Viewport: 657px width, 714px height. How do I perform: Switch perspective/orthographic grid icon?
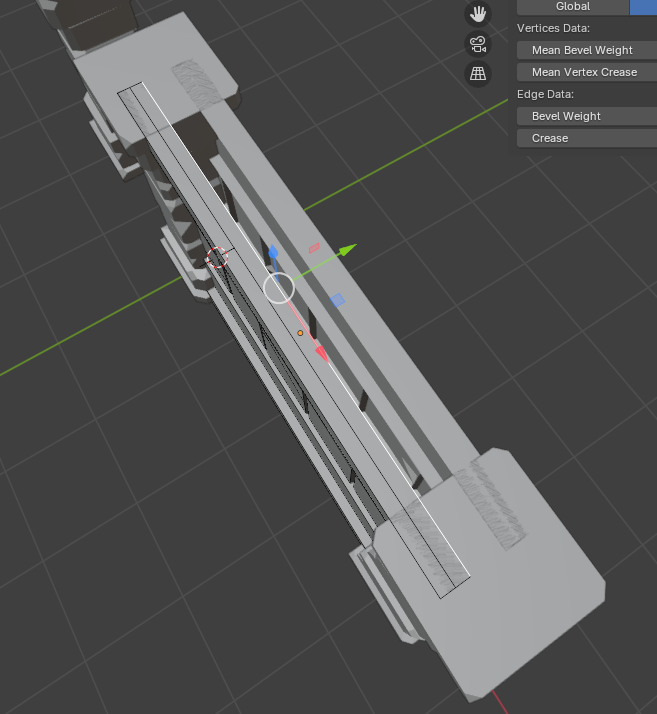(x=478, y=73)
